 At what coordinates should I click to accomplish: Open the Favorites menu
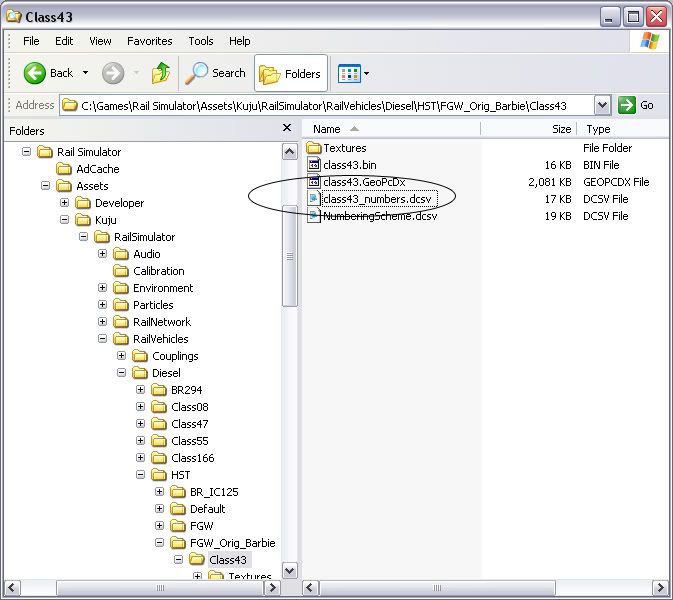[149, 41]
